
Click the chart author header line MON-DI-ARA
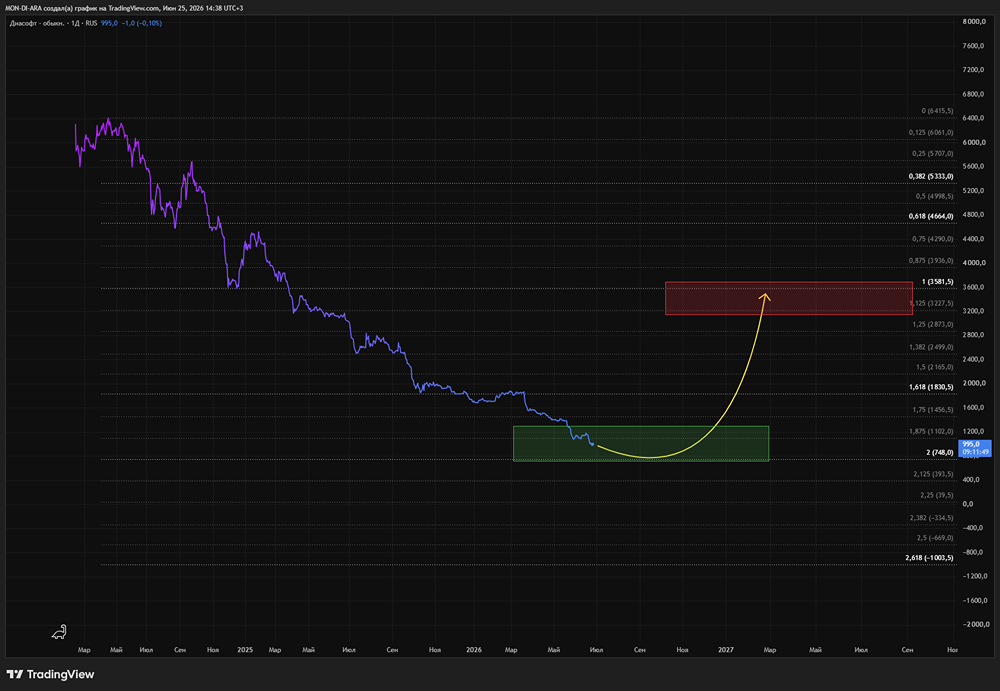pyautogui.click(x=124, y=8)
